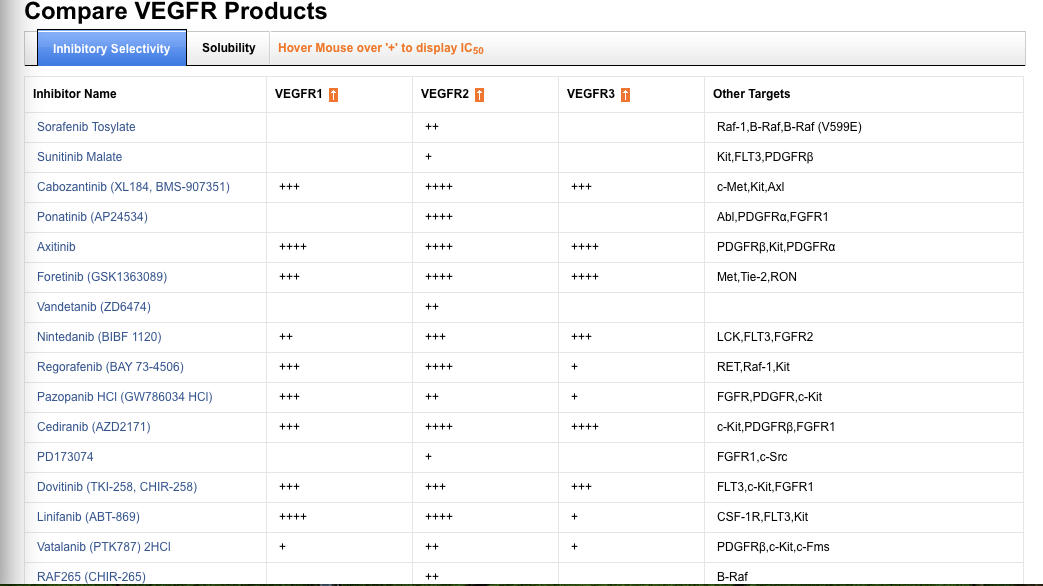Click Vatalanib VEGFR2 '++' rating
This screenshot has height=586, width=1043.
(x=432, y=547)
